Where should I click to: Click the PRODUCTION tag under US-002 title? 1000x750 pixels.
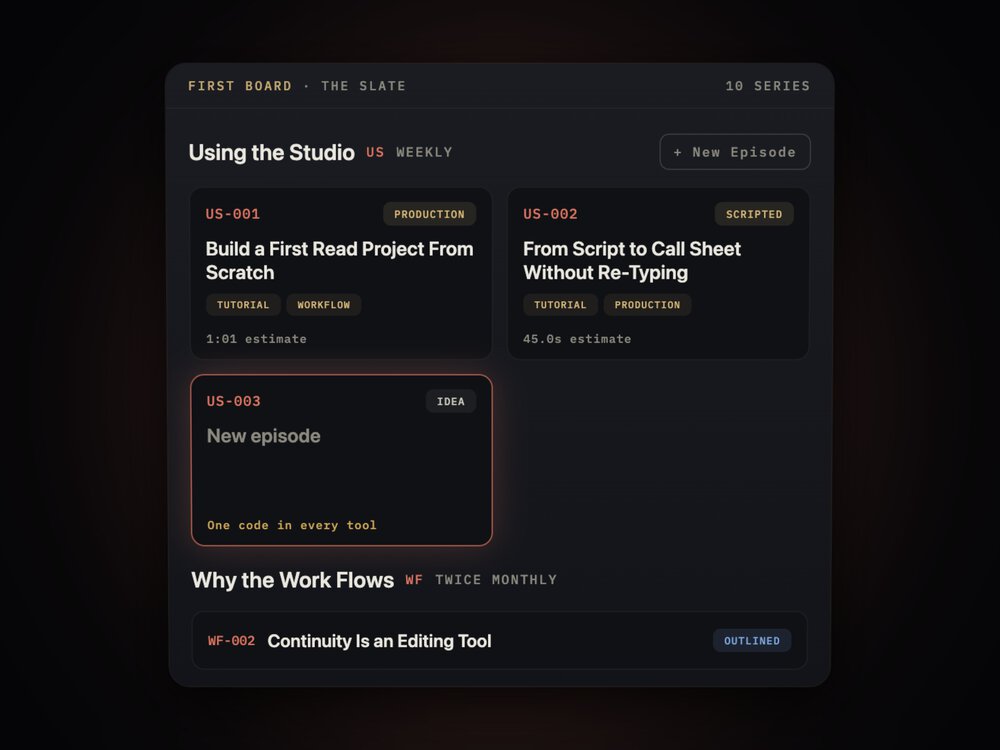coord(647,305)
